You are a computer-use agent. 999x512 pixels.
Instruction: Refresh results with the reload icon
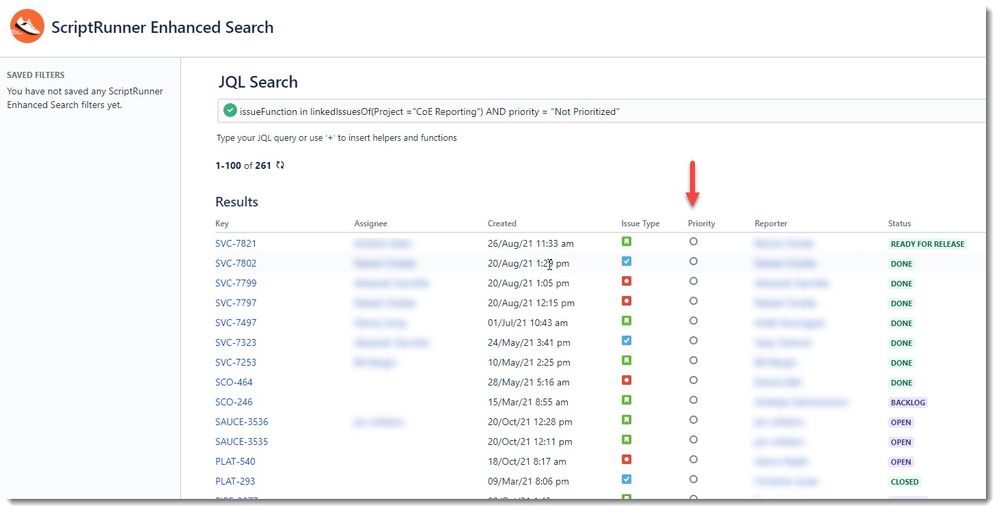tap(280, 165)
